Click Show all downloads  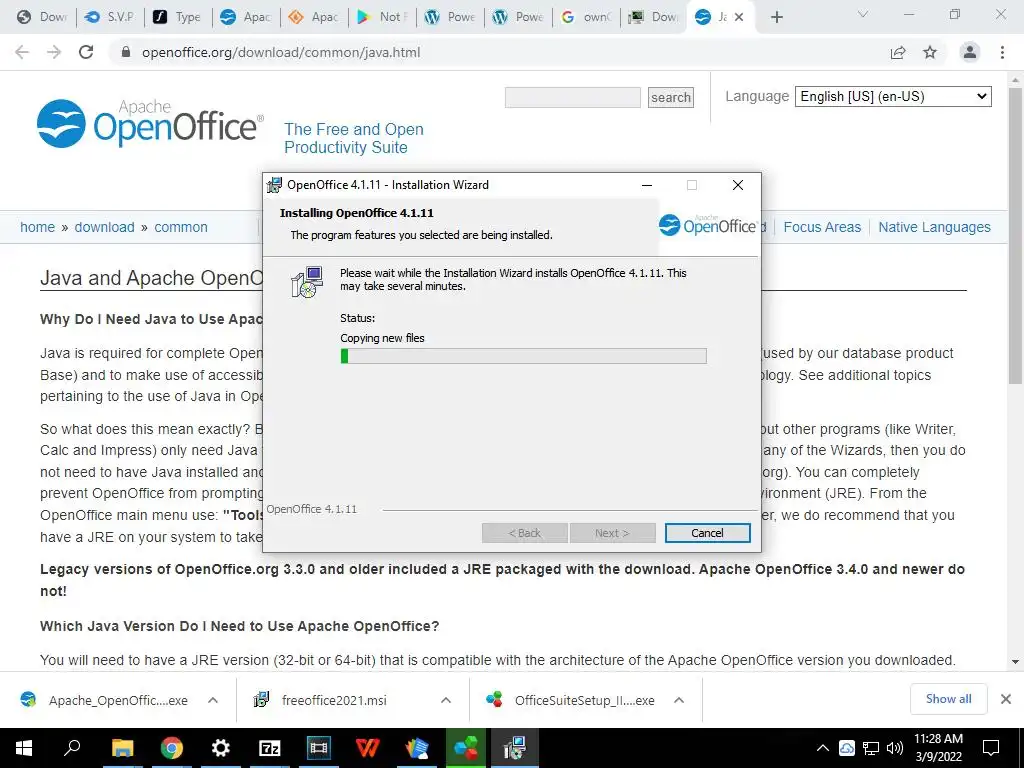[x=948, y=699]
